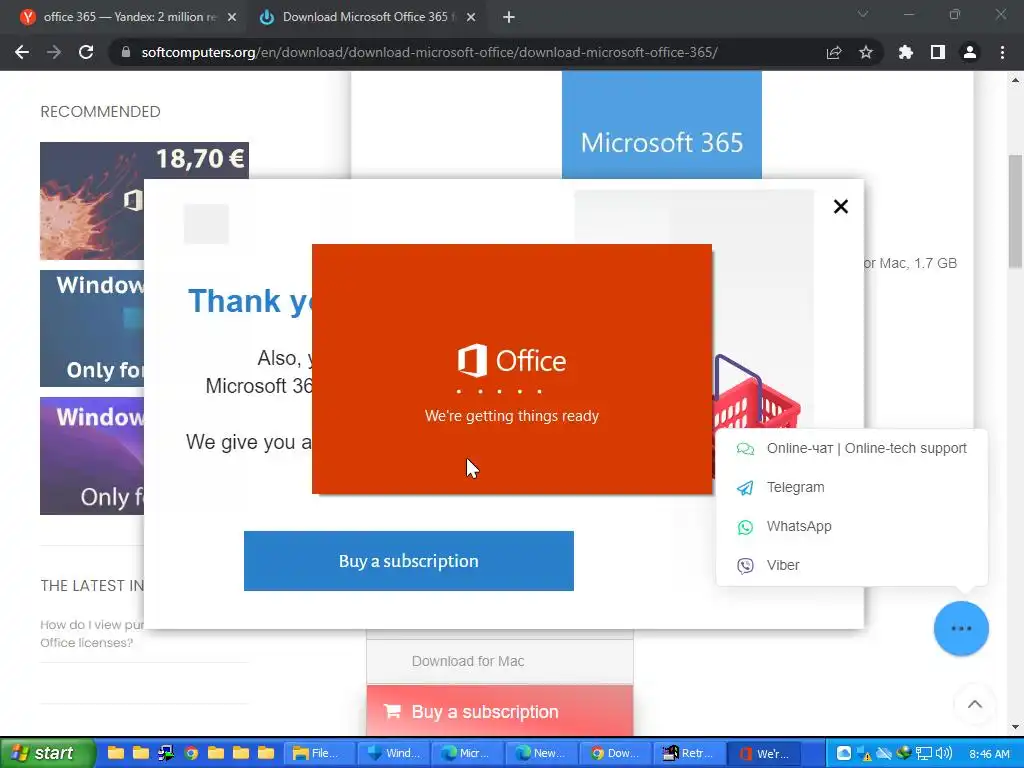1024x768 pixels.
Task: Switch to Wind... taskbar window
Action: (x=394, y=753)
